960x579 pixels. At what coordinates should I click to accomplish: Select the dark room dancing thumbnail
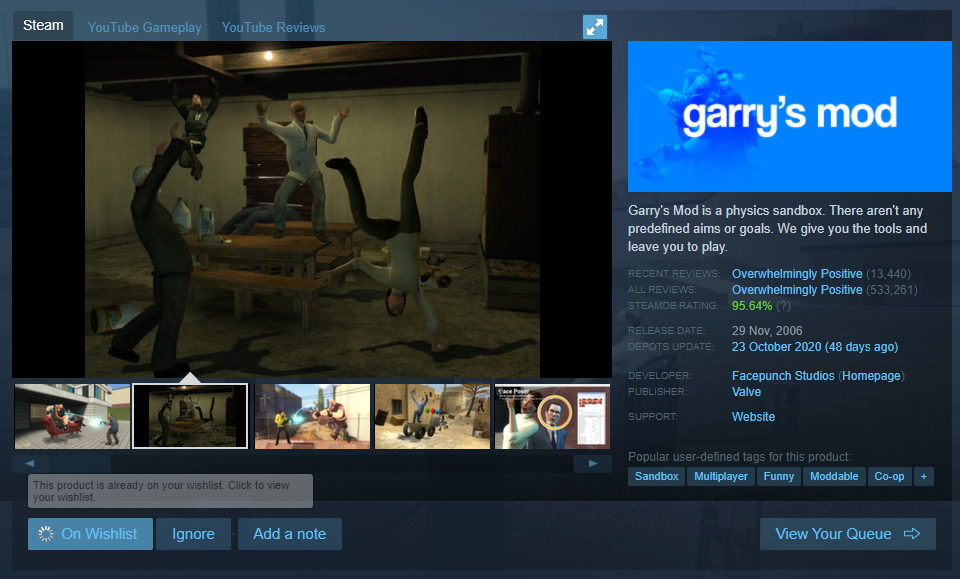tap(190, 416)
